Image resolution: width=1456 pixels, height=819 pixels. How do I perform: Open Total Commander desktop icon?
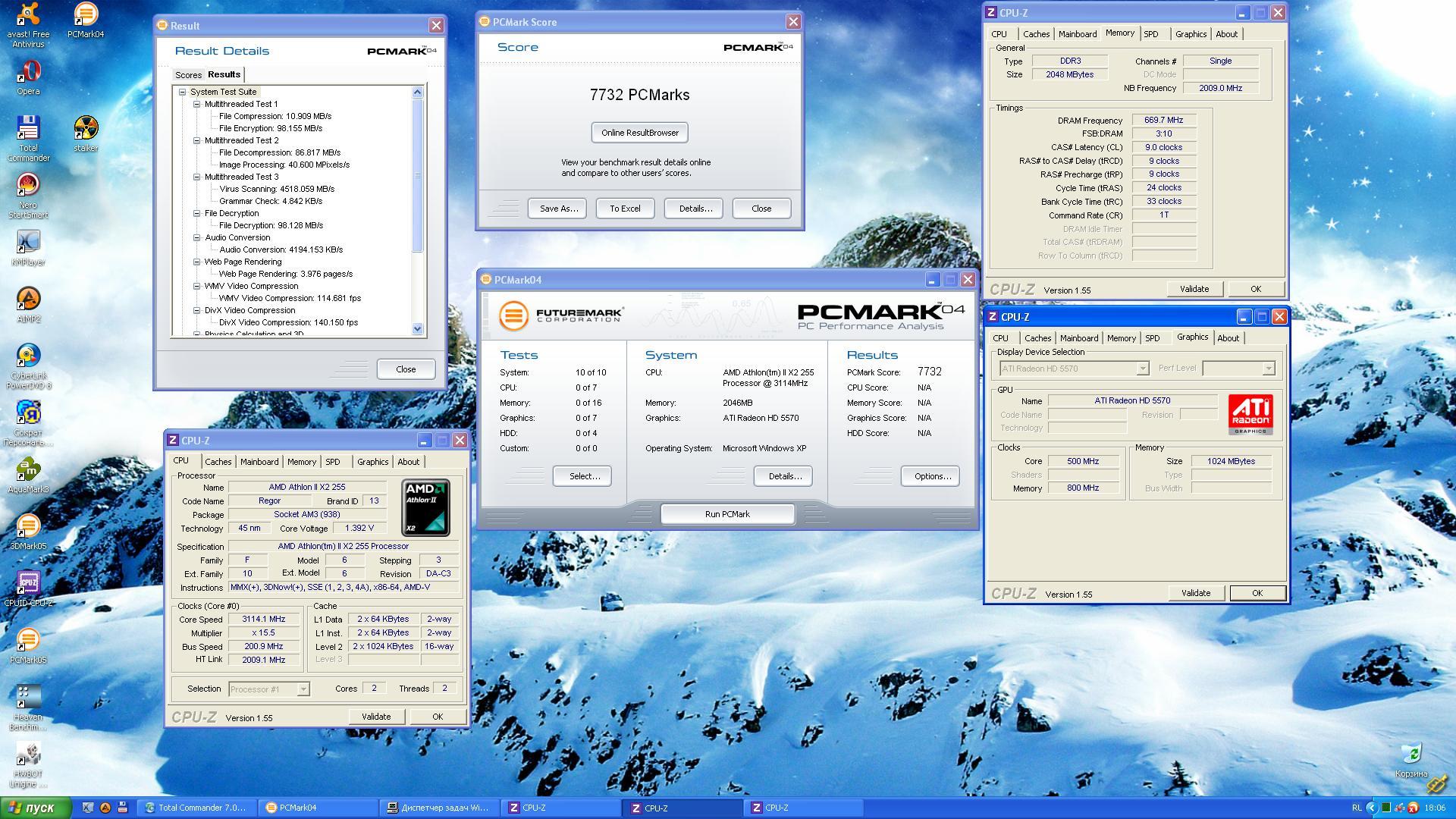pyautogui.click(x=28, y=139)
